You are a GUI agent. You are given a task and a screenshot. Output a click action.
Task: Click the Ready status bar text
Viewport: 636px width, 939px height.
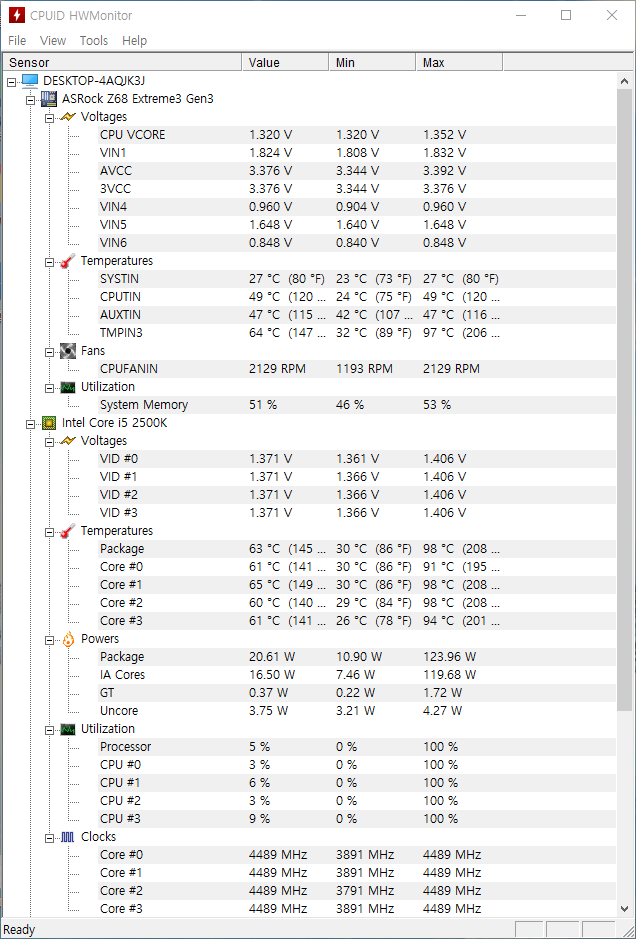click(19, 929)
